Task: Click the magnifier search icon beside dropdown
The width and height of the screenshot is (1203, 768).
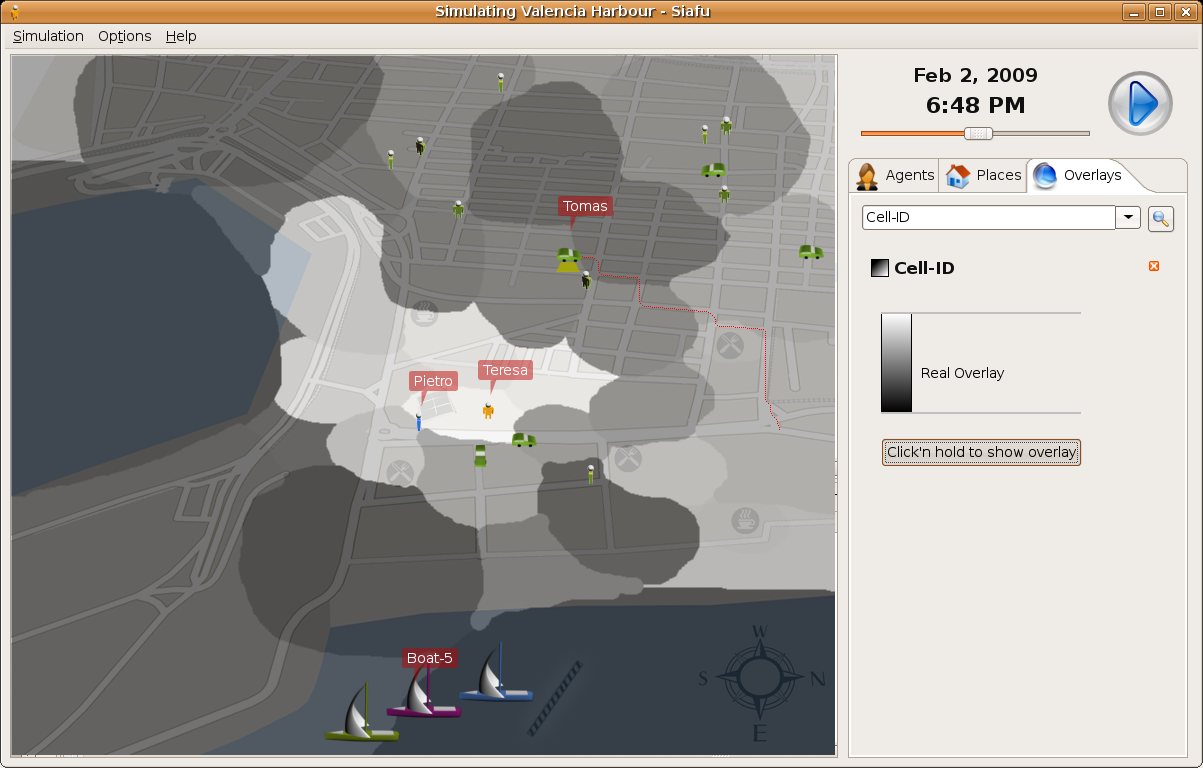Action: pos(1160,218)
